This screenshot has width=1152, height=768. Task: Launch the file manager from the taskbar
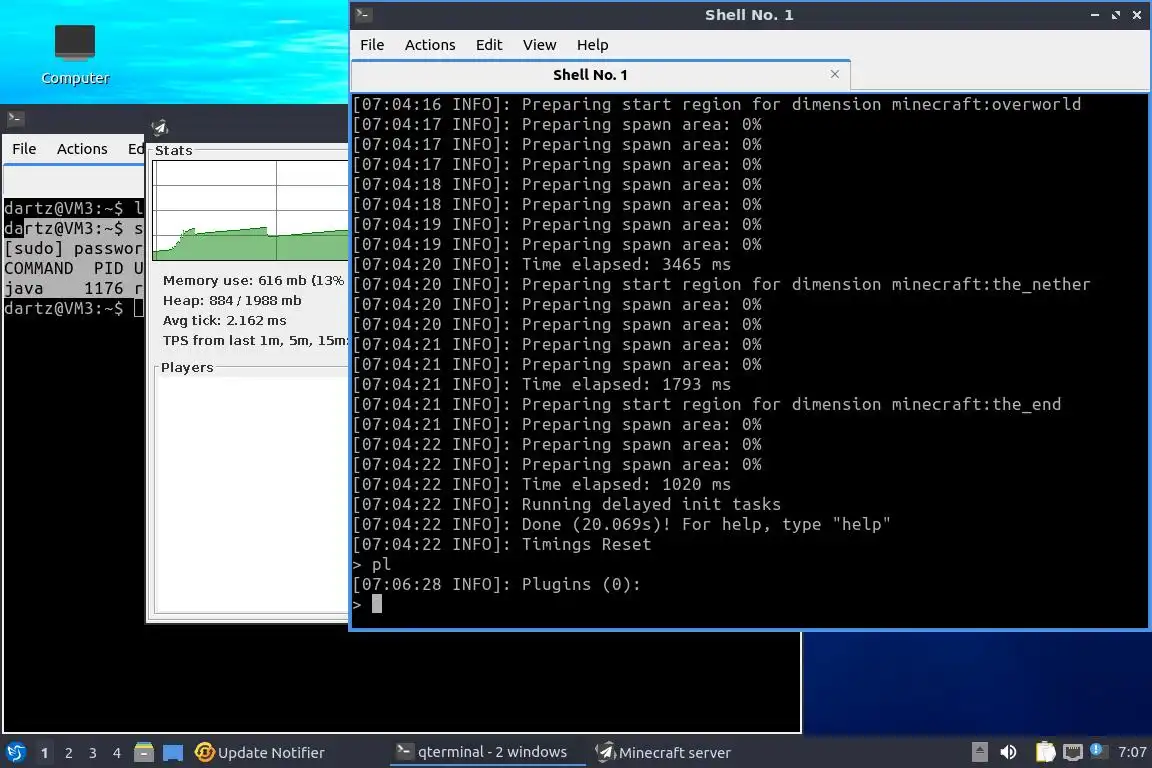[x=144, y=752]
